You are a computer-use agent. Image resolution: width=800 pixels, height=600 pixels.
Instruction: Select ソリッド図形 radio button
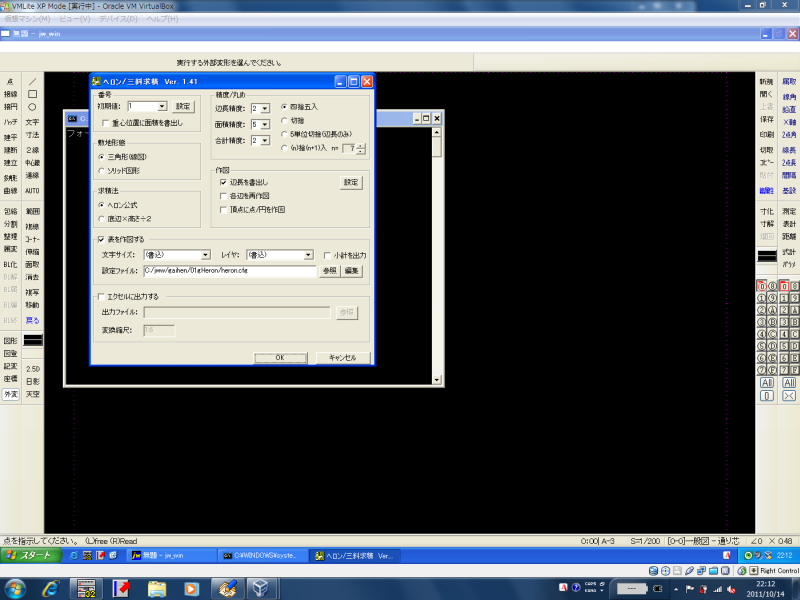[102, 171]
